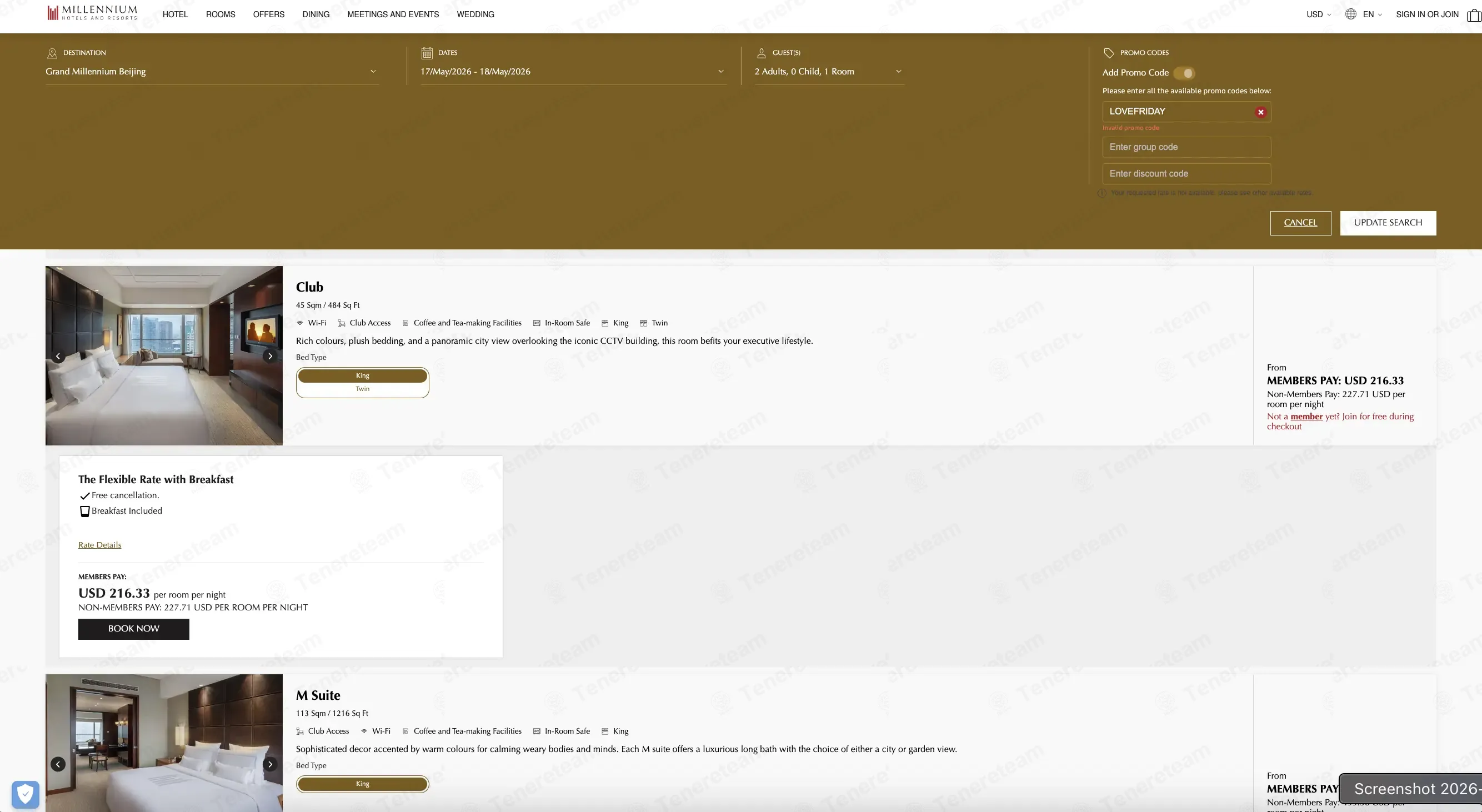The height and width of the screenshot is (812, 1482).
Task: Toggle the Add Promo Code switch
Action: 1185,73
